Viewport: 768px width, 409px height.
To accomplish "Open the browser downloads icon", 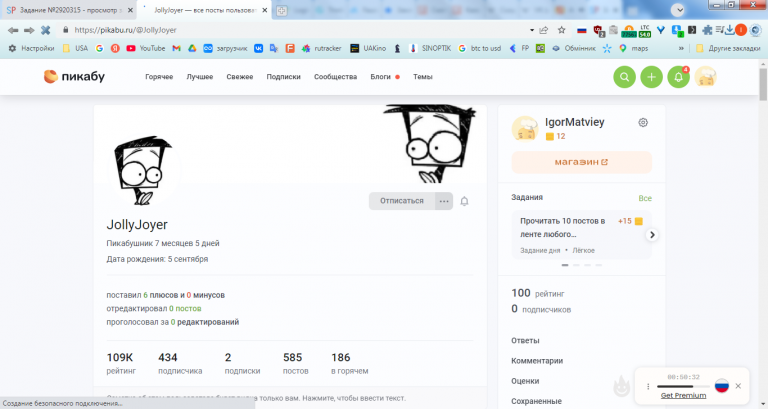I will click(730, 30).
